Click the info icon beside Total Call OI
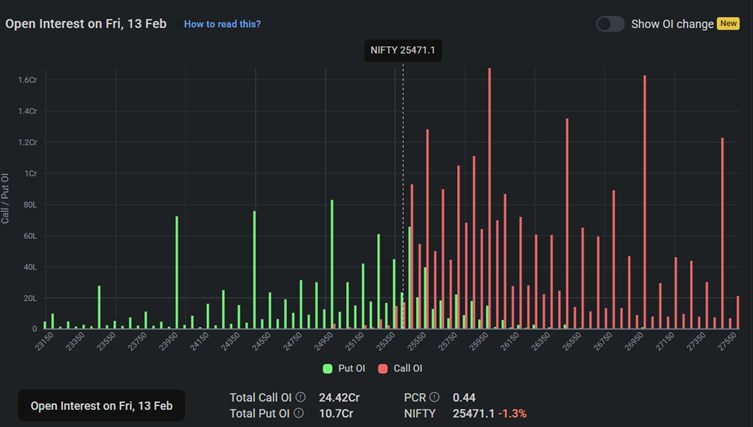Image resolution: width=753 pixels, height=427 pixels. click(300, 397)
